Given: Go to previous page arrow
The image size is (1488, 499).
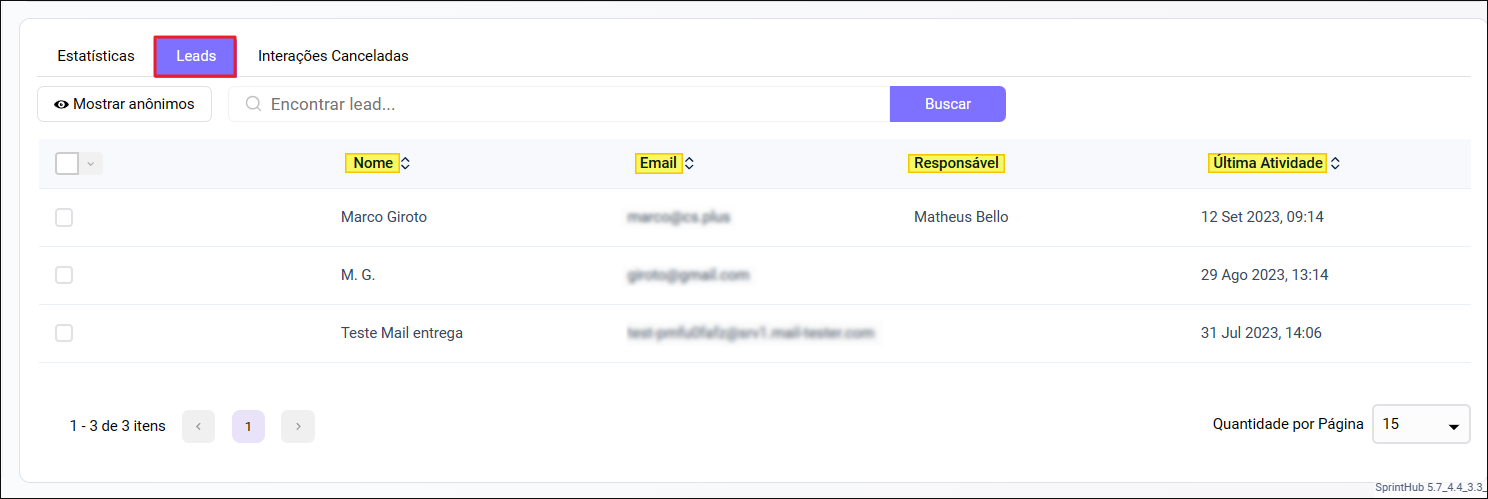Looking at the screenshot, I should click(x=198, y=426).
